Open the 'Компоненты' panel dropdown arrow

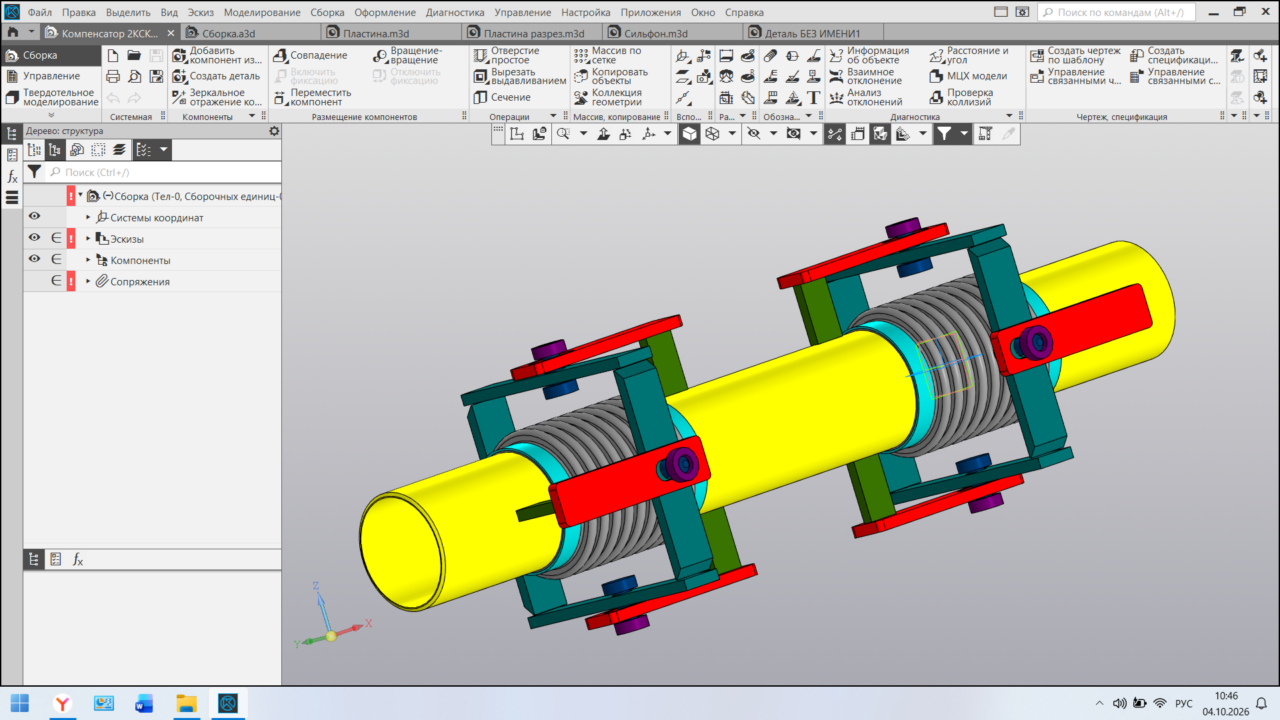(250, 117)
